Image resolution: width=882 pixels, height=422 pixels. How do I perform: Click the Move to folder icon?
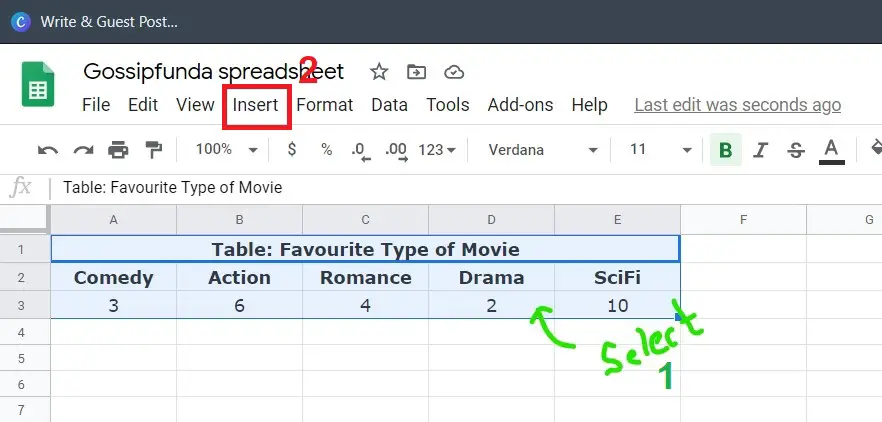pos(416,72)
